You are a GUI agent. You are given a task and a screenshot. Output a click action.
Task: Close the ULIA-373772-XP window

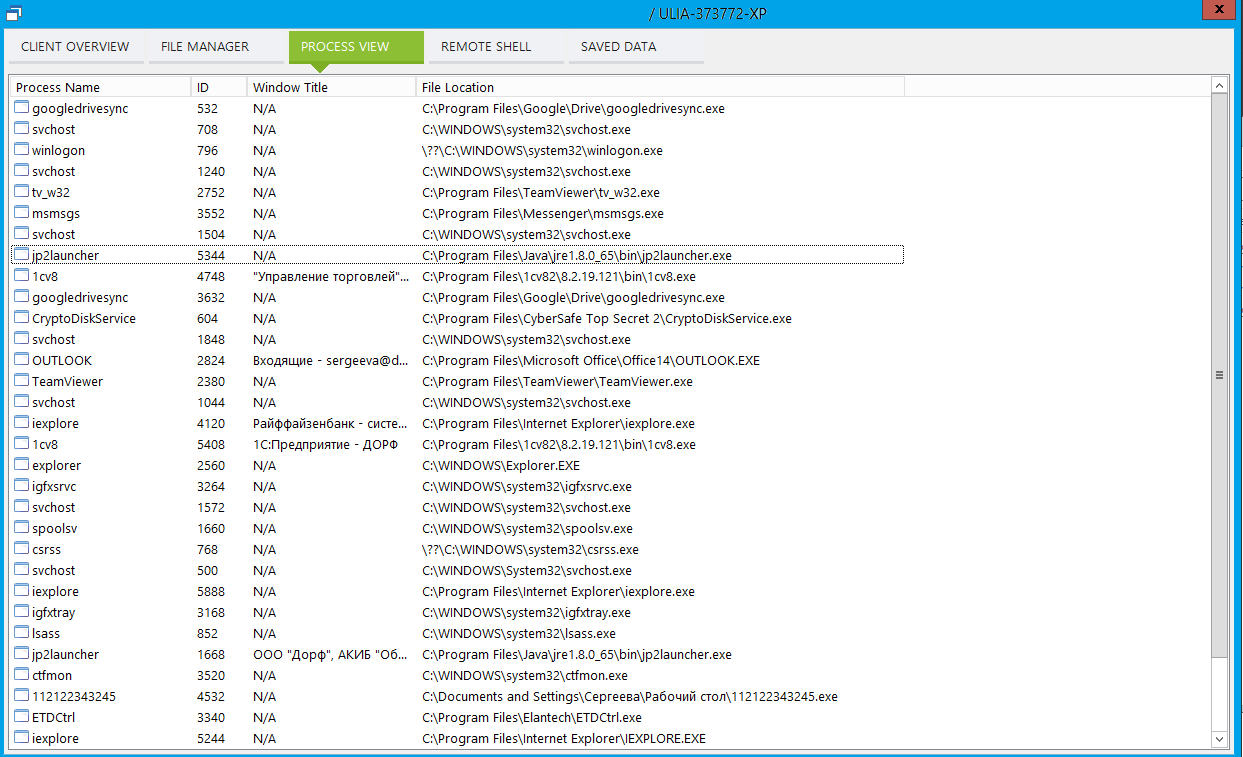1219,8
